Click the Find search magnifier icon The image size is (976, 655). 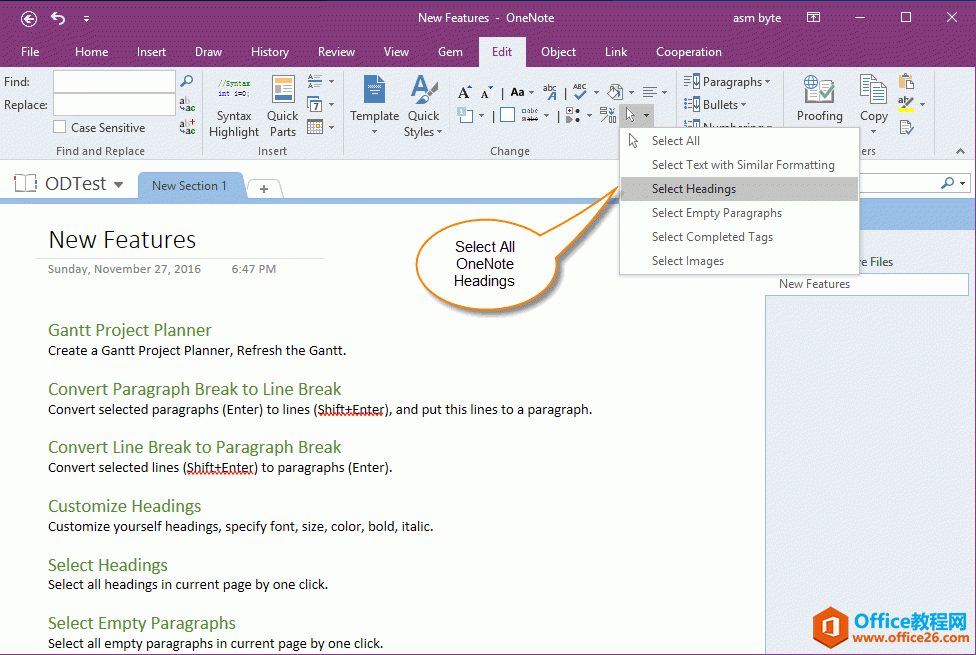pyautogui.click(x=186, y=81)
